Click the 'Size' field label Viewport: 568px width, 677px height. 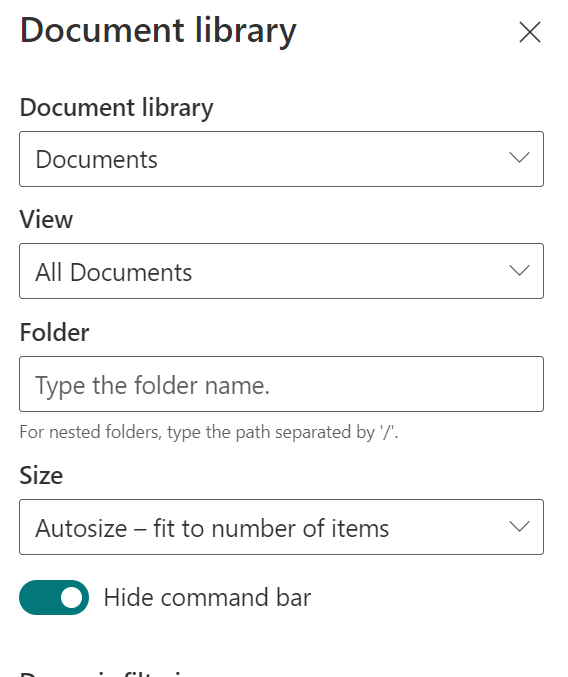click(41, 475)
